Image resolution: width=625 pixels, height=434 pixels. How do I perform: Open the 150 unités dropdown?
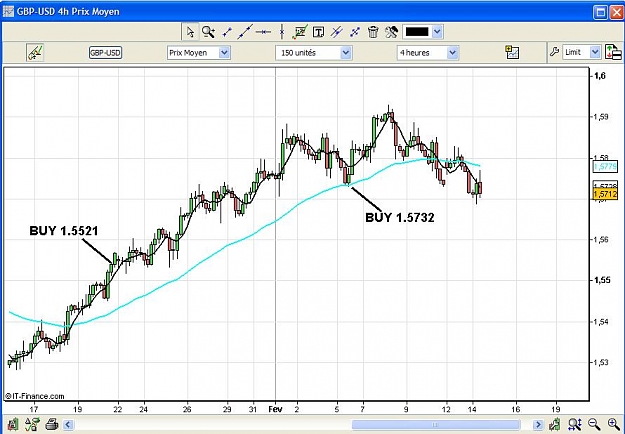pos(313,53)
